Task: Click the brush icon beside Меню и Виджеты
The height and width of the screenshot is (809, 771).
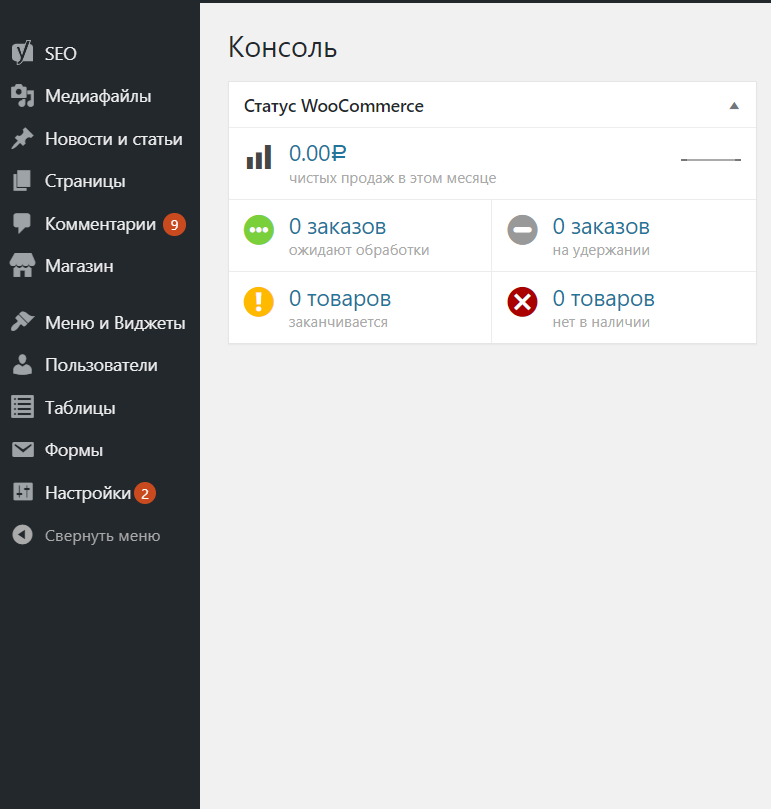Action: (x=22, y=322)
